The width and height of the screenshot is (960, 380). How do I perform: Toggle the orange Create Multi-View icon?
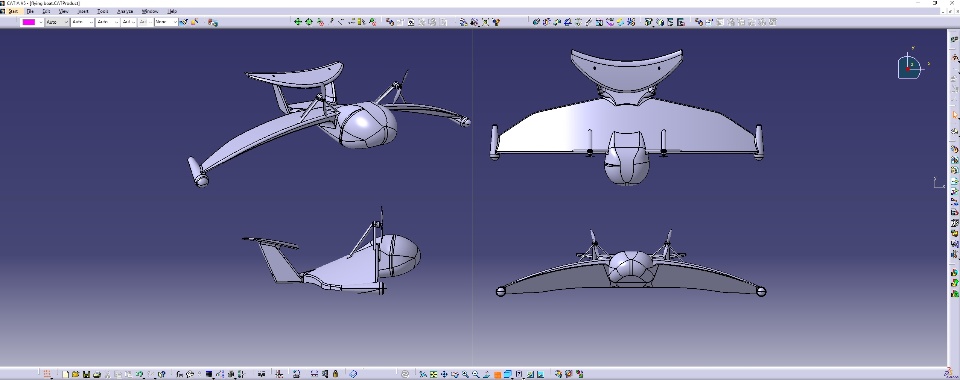click(x=497, y=374)
